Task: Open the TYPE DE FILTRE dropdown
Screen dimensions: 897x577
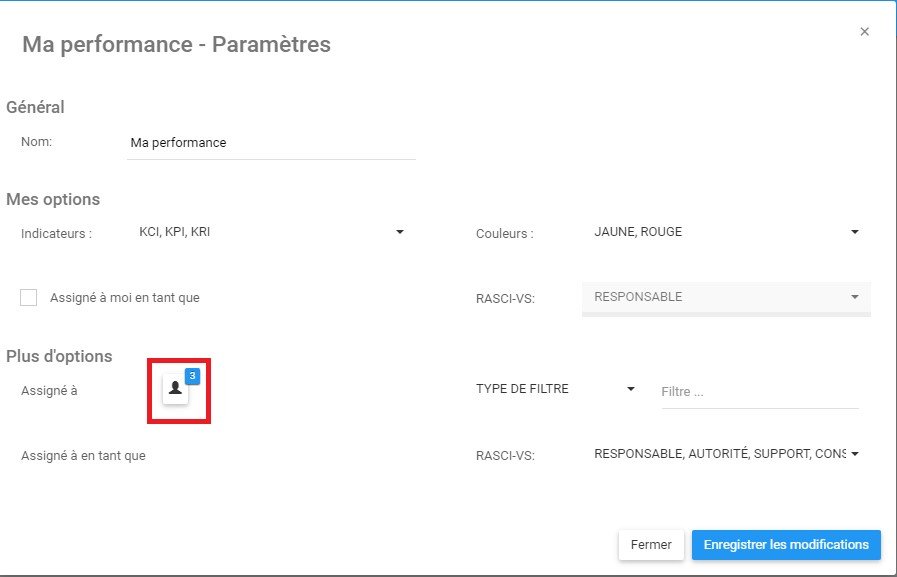Action: click(555, 389)
